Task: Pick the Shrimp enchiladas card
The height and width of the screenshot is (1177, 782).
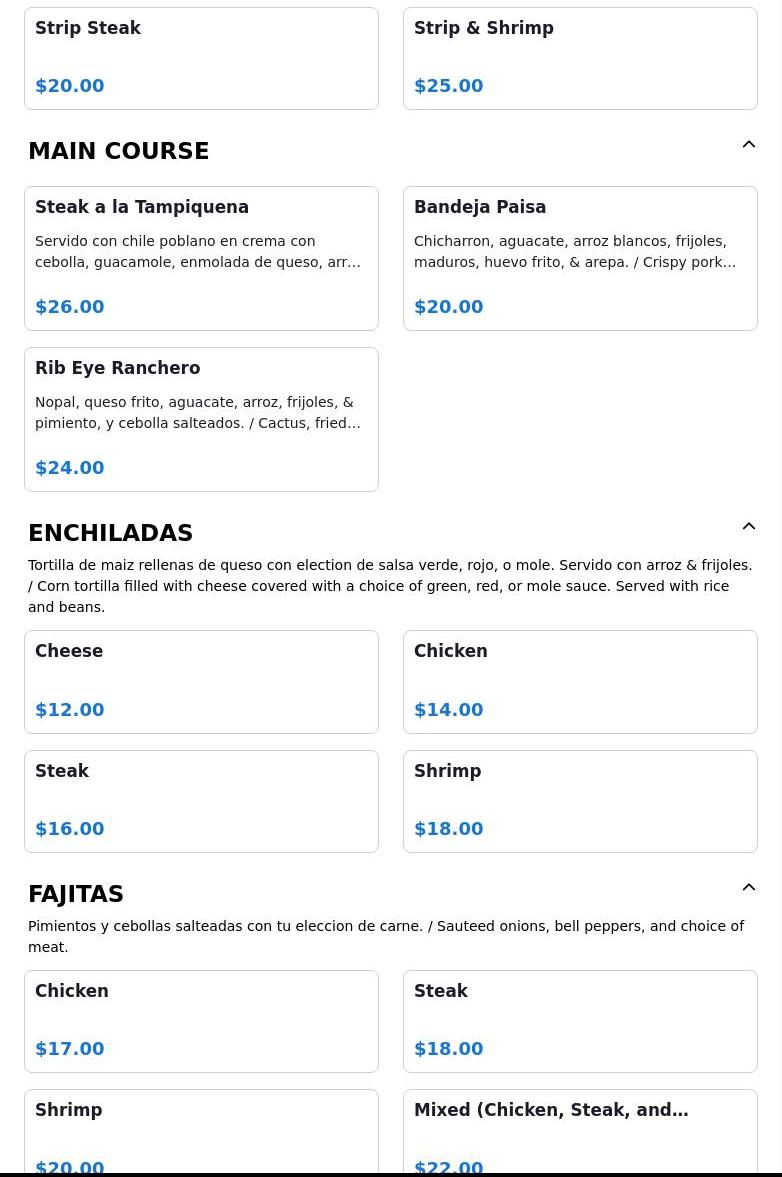Action: tap(580, 801)
